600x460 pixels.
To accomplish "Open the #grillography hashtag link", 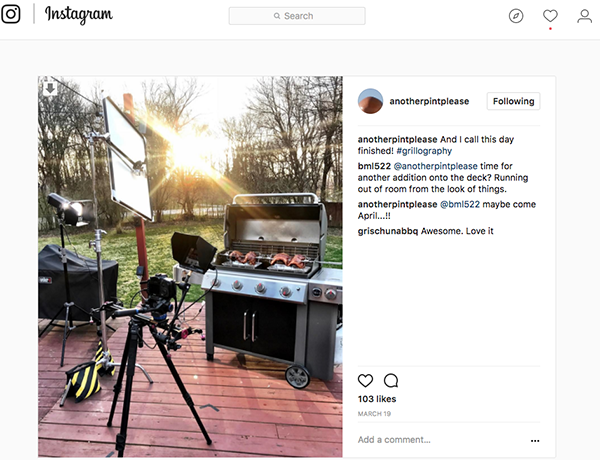I will tap(424, 151).
